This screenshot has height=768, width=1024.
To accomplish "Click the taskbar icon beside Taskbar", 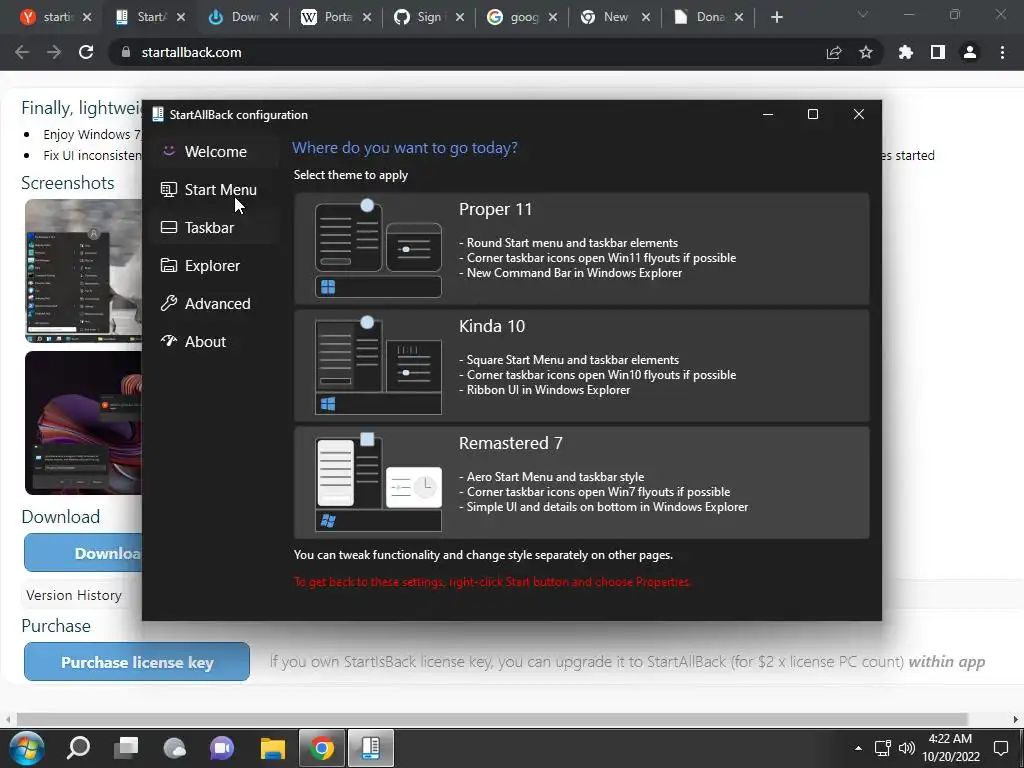I will 168,227.
